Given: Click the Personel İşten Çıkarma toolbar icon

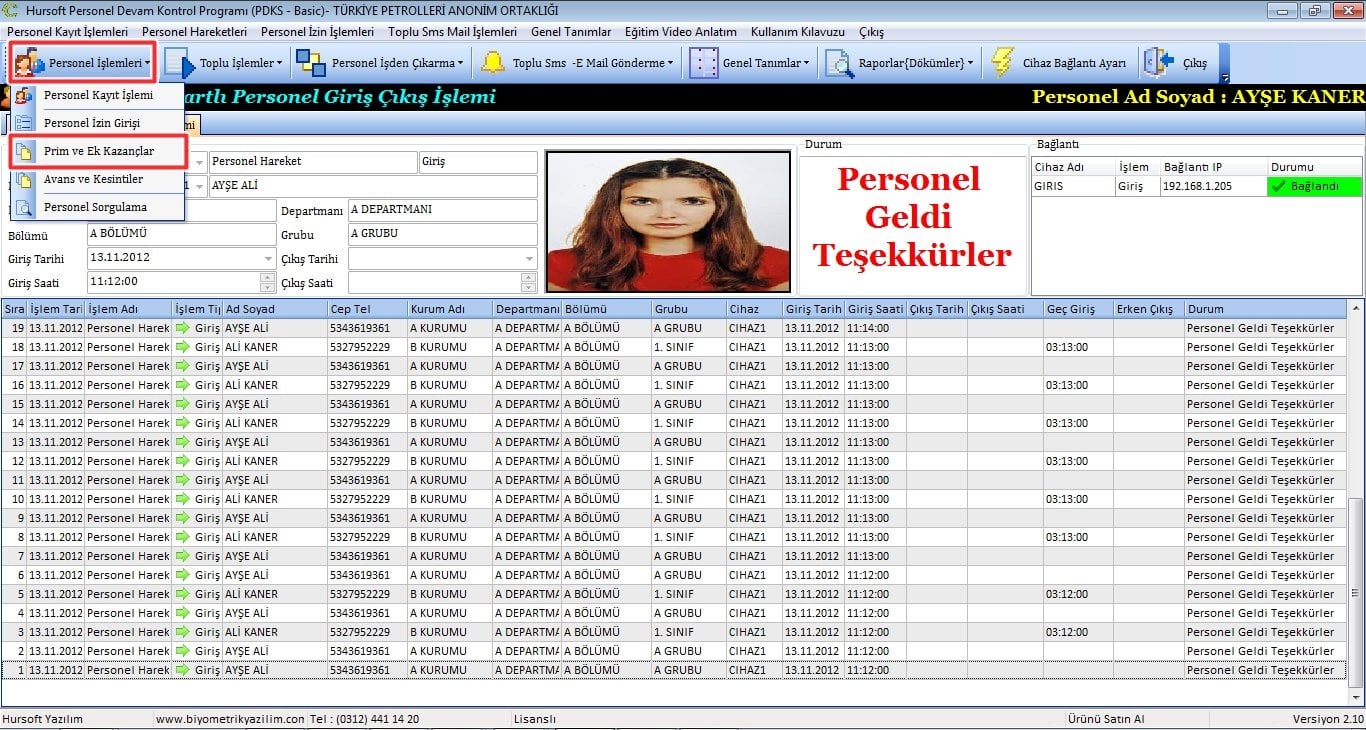Looking at the screenshot, I should (311, 63).
